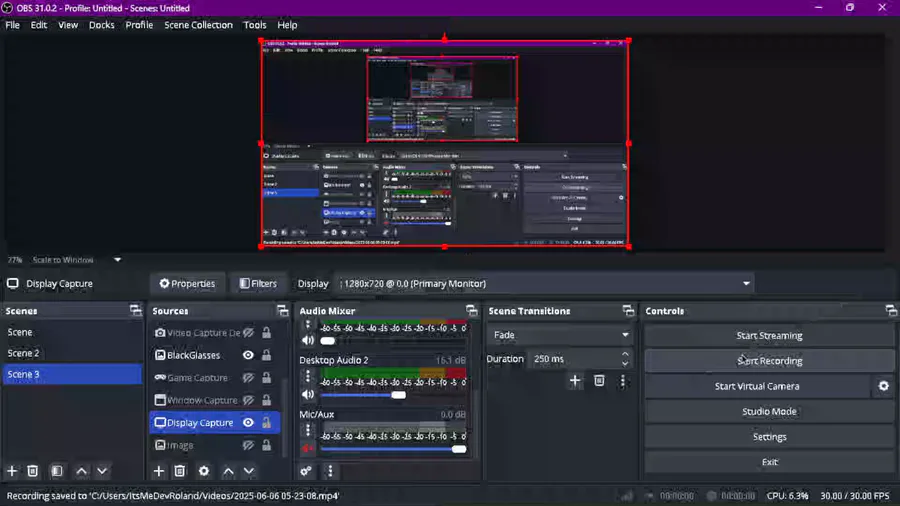Click Exit button in Controls
The width and height of the screenshot is (900, 506).
tap(769, 462)
